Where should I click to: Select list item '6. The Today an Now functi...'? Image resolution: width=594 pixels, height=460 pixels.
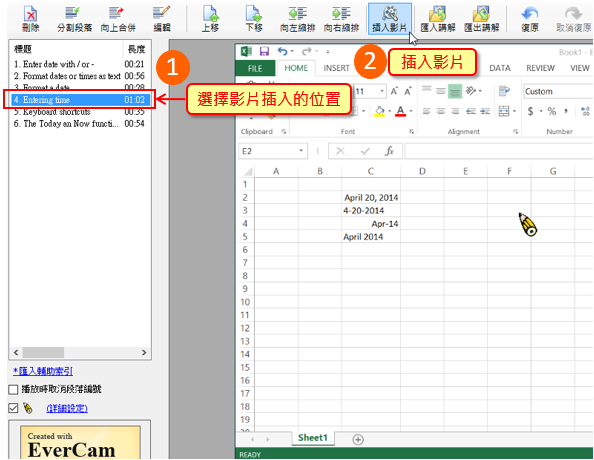pyautogui.click(x=80, y=124)
